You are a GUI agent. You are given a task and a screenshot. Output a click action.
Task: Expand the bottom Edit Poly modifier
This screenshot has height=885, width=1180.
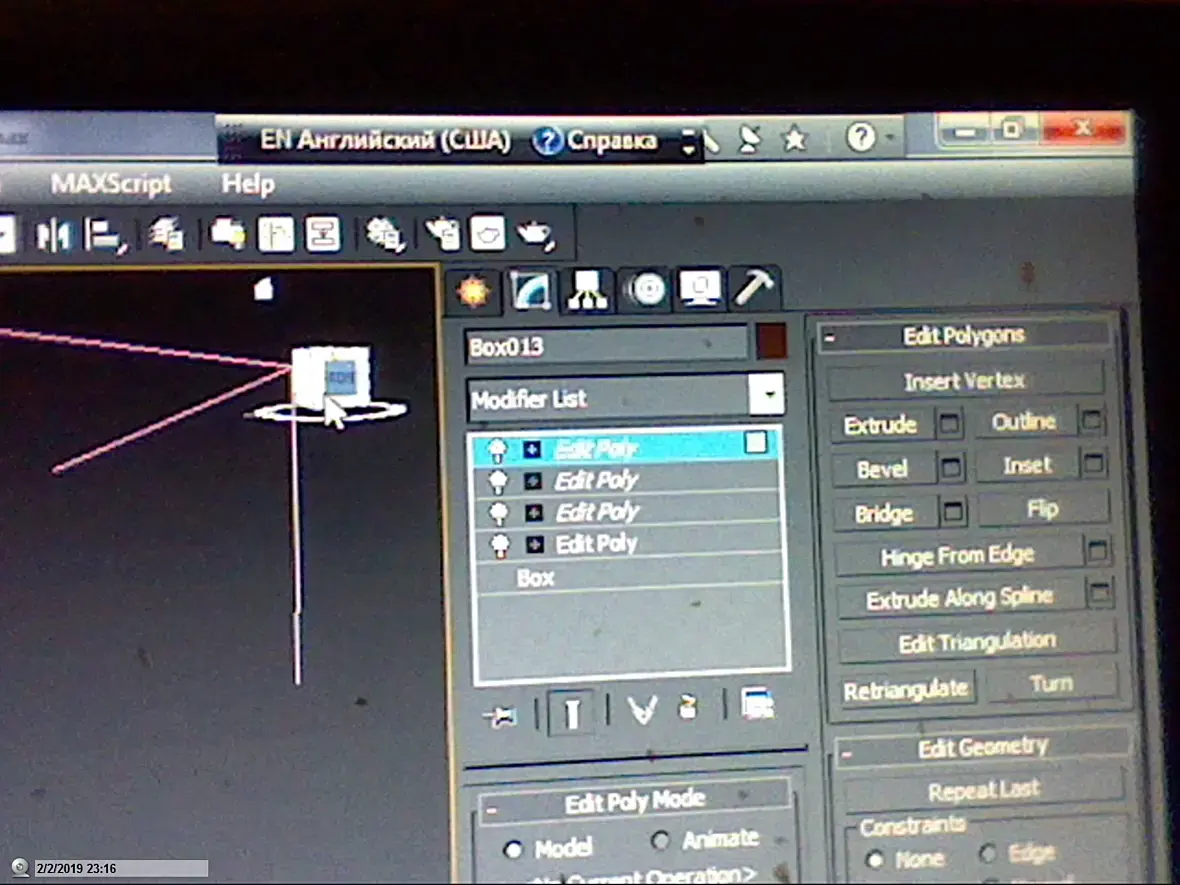pyautogui.click(x=534, y=544)
